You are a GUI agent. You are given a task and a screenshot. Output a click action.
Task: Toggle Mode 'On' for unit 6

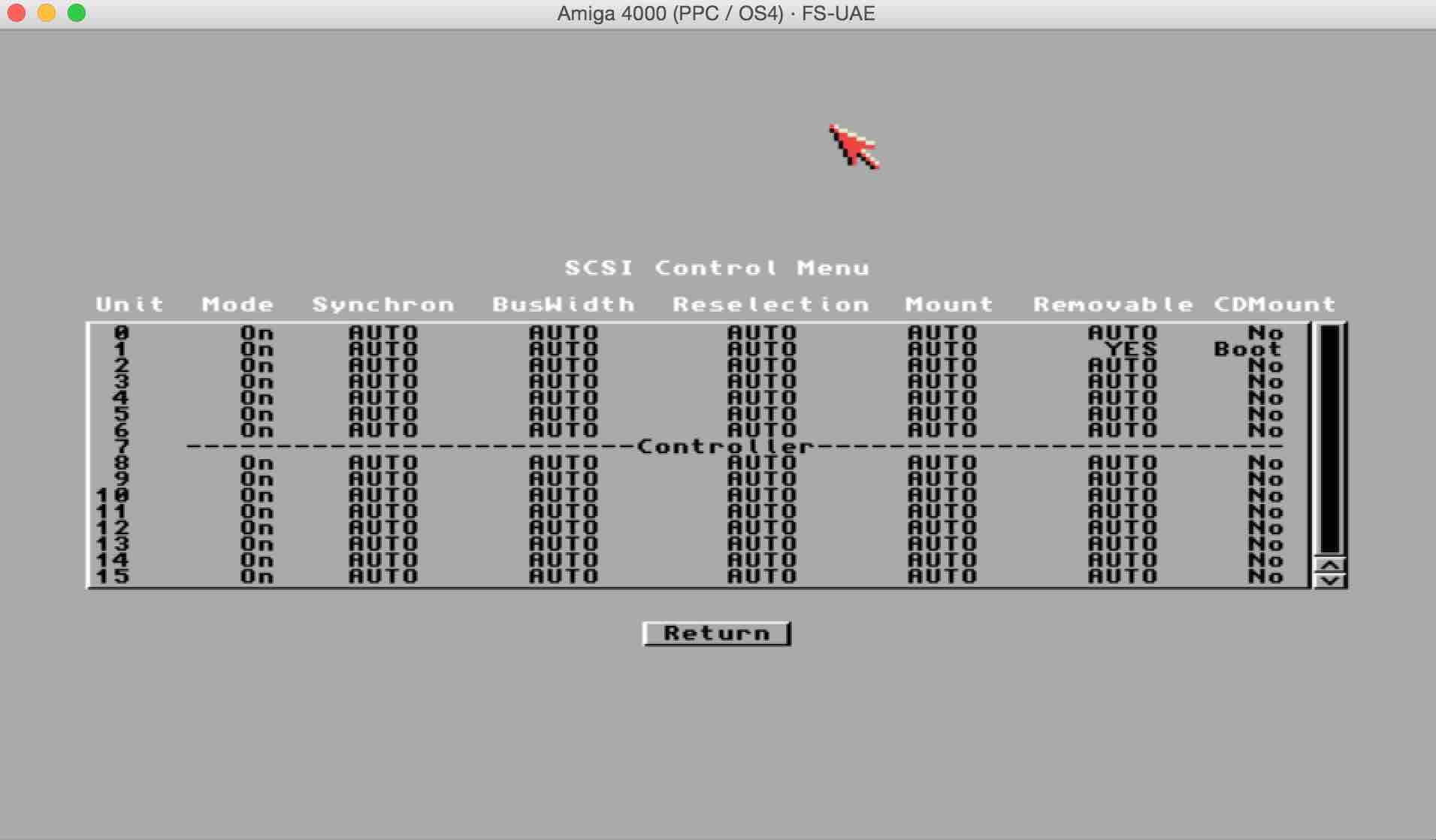(x=257, y=431)
